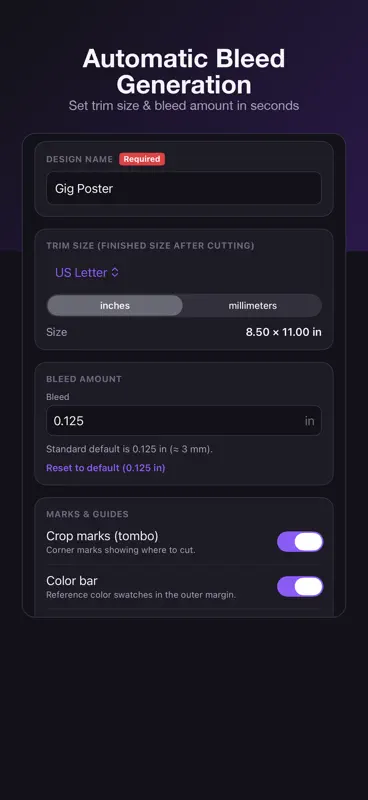
Task: Click the Bleed input showing 0.125
Action: click(x=184, y=421)
